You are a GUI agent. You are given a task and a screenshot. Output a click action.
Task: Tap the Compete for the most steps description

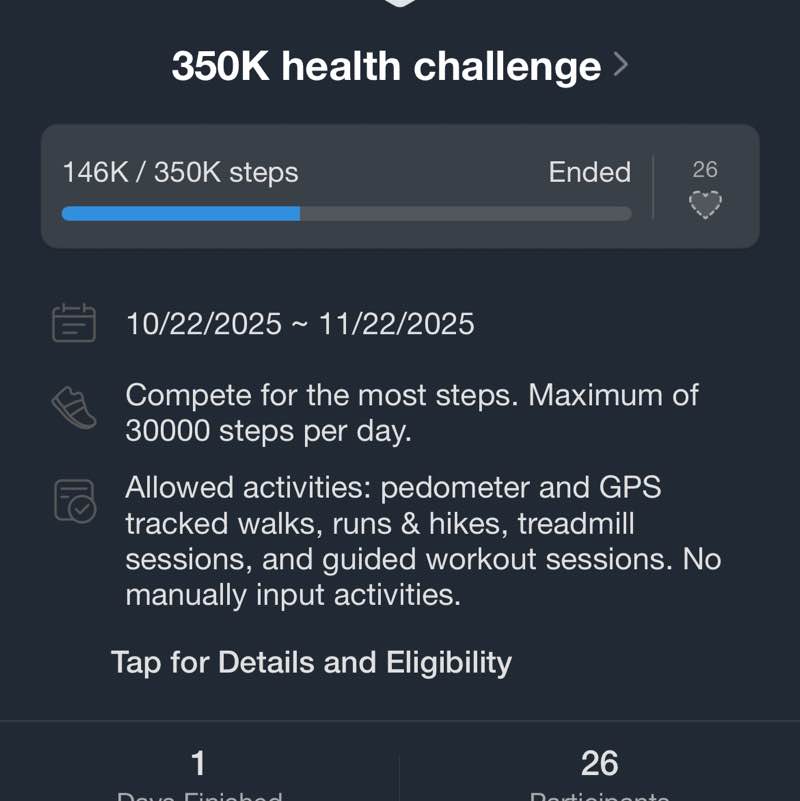[412, 412]
